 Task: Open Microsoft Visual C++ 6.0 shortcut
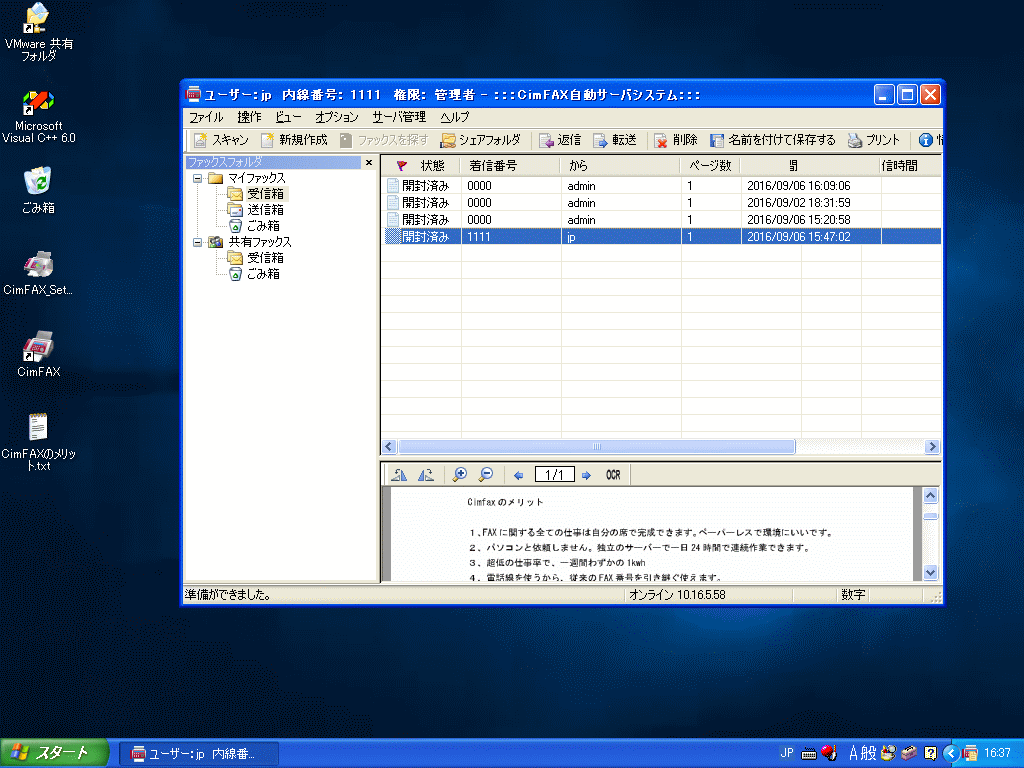pyautogui.click(x=39, y=117)
